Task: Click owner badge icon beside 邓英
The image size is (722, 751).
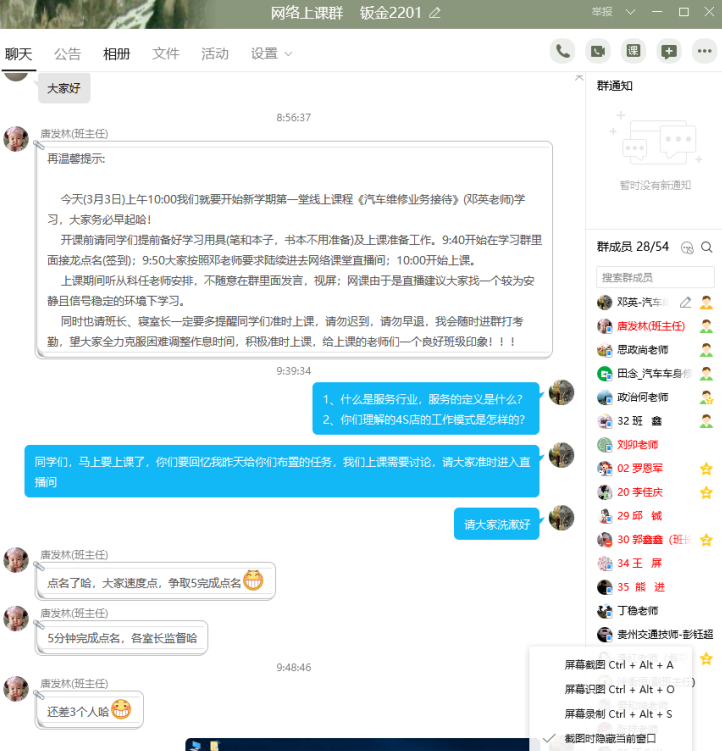Action: point(706,302)
